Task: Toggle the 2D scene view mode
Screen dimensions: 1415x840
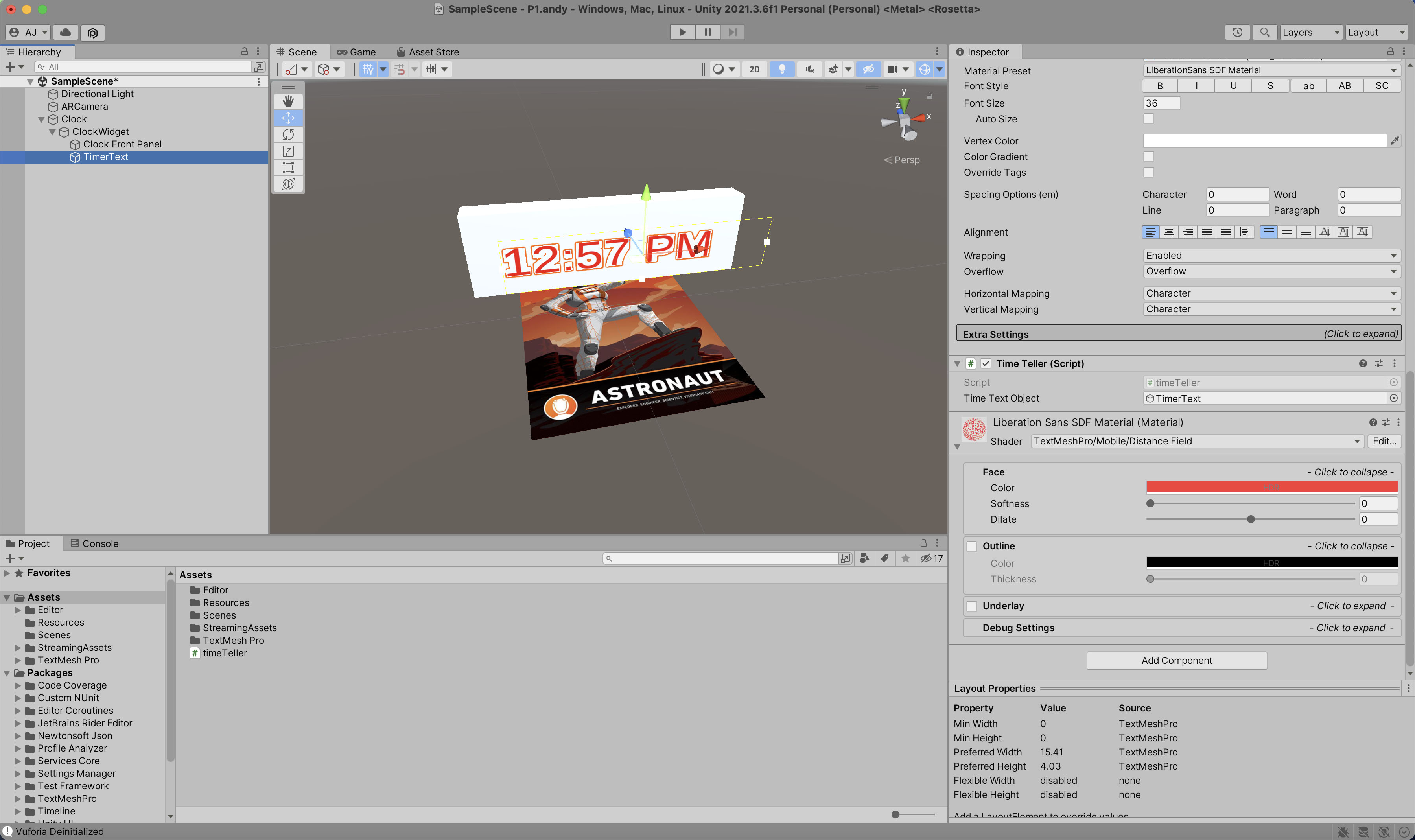Action: (x=754, y=69)
